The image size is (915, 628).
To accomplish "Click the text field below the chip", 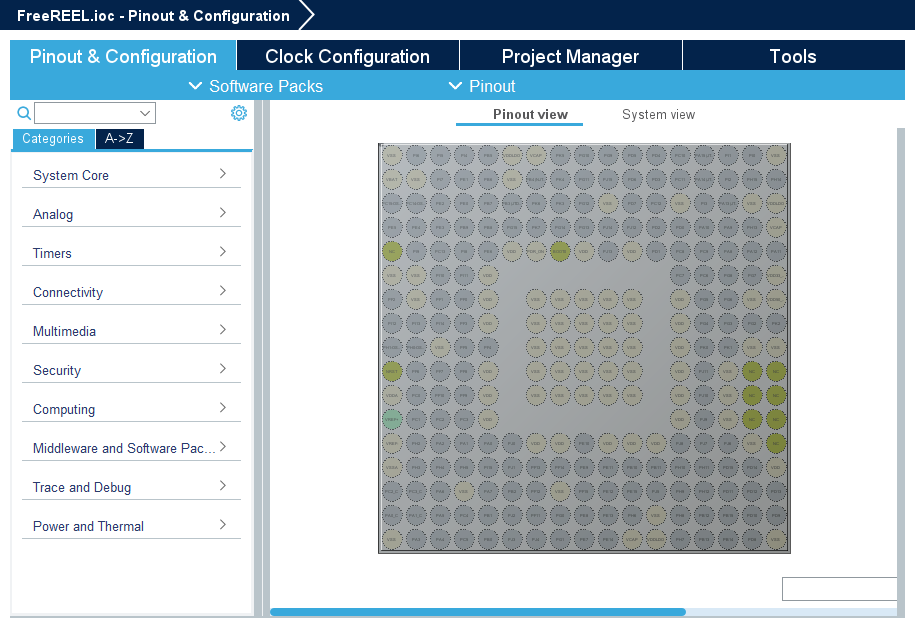I will click(x=840, y=589).
